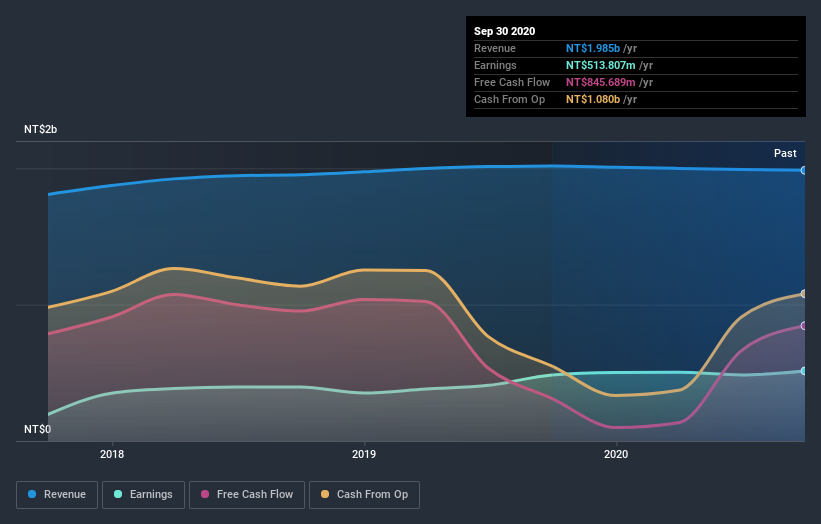
Task: Click the Free Cash Flow label in tooltip
Action: [512, 82]
